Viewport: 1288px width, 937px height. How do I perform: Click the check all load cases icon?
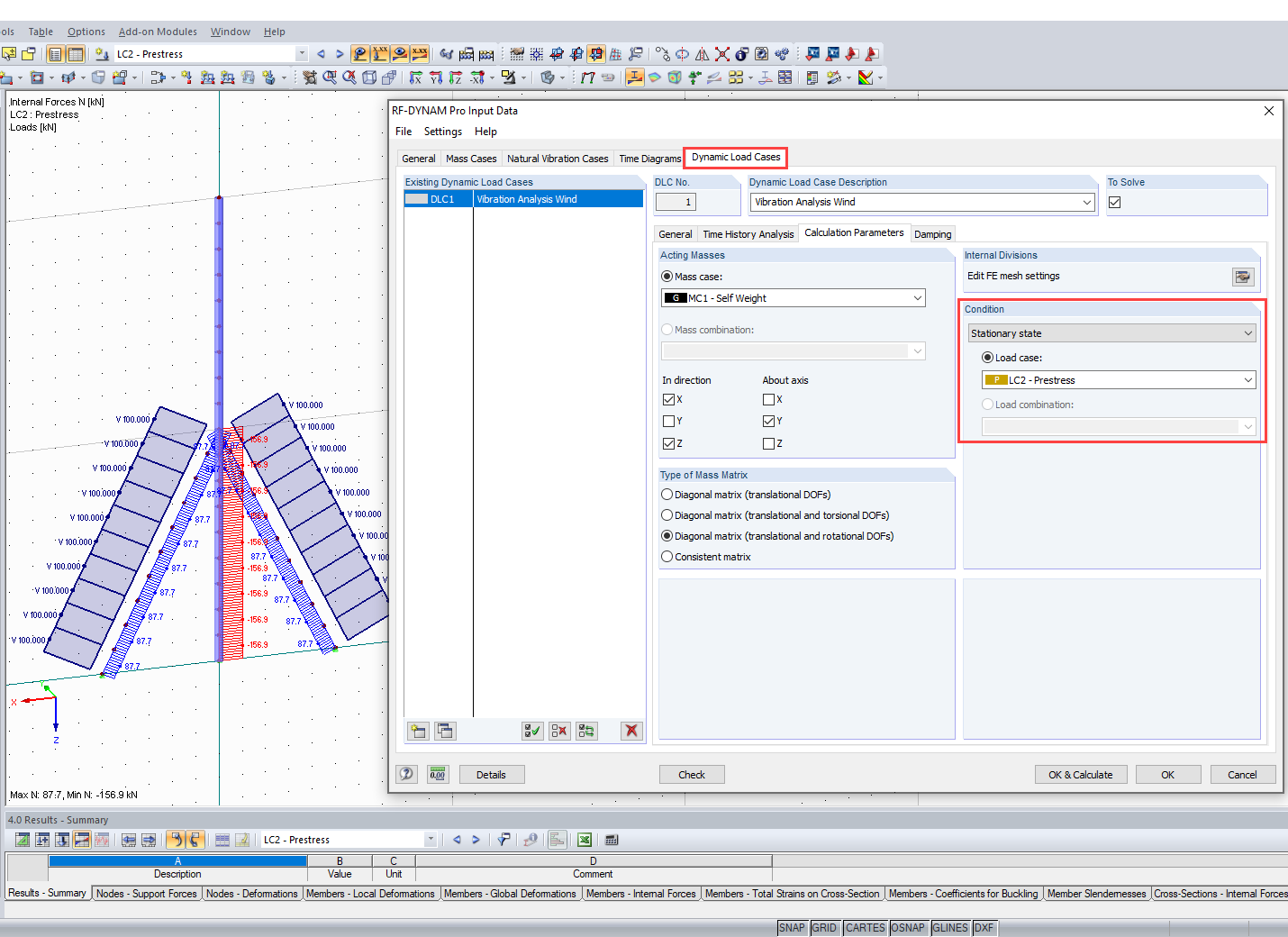coord(532,731)
